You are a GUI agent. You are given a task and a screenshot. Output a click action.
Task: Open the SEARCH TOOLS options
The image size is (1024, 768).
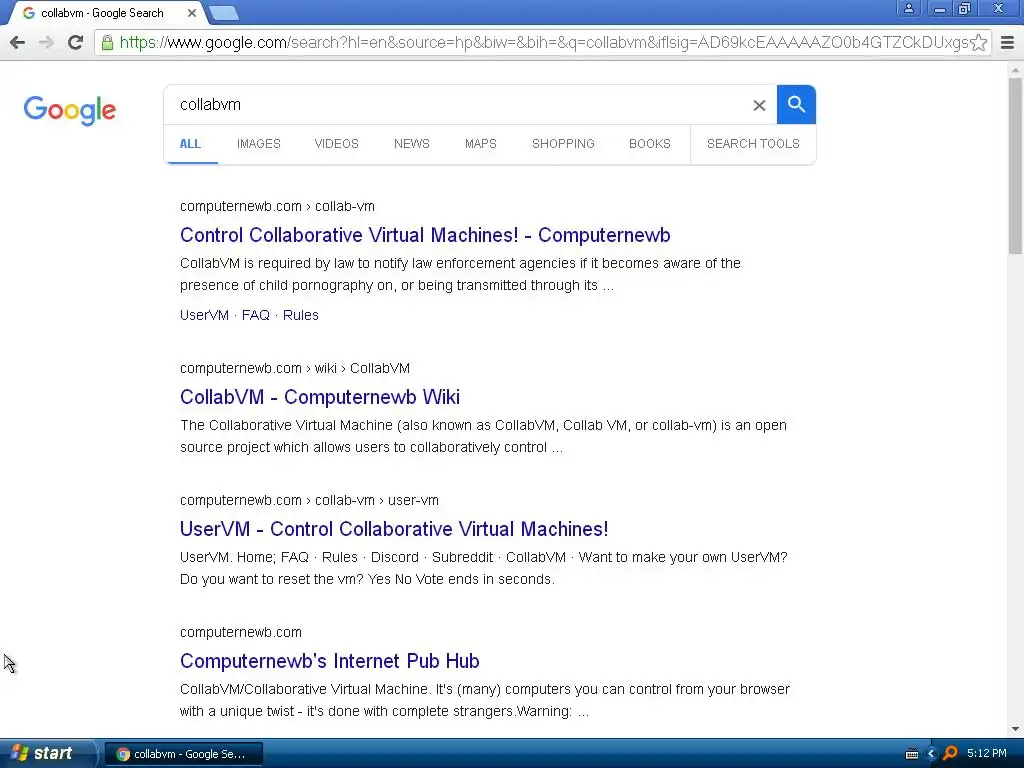pos(753,144)
